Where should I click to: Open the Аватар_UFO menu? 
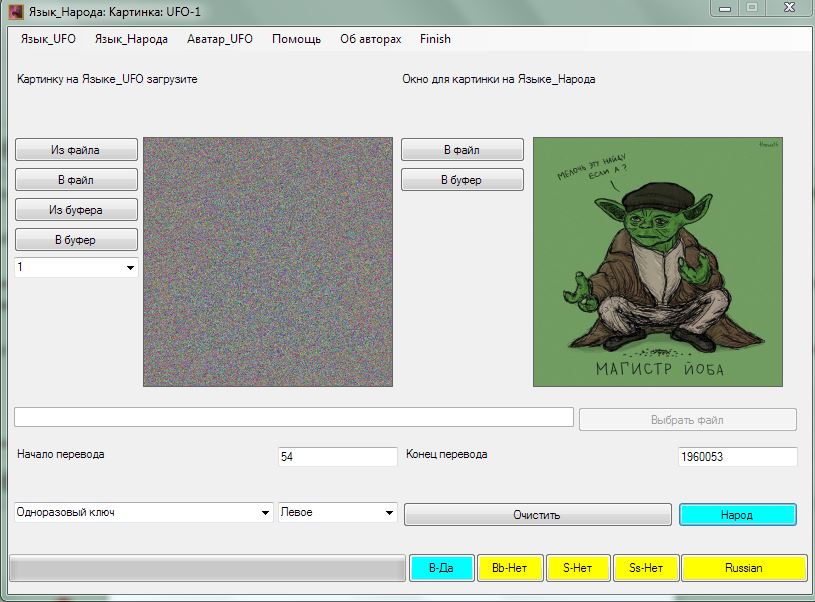[220, 39]
